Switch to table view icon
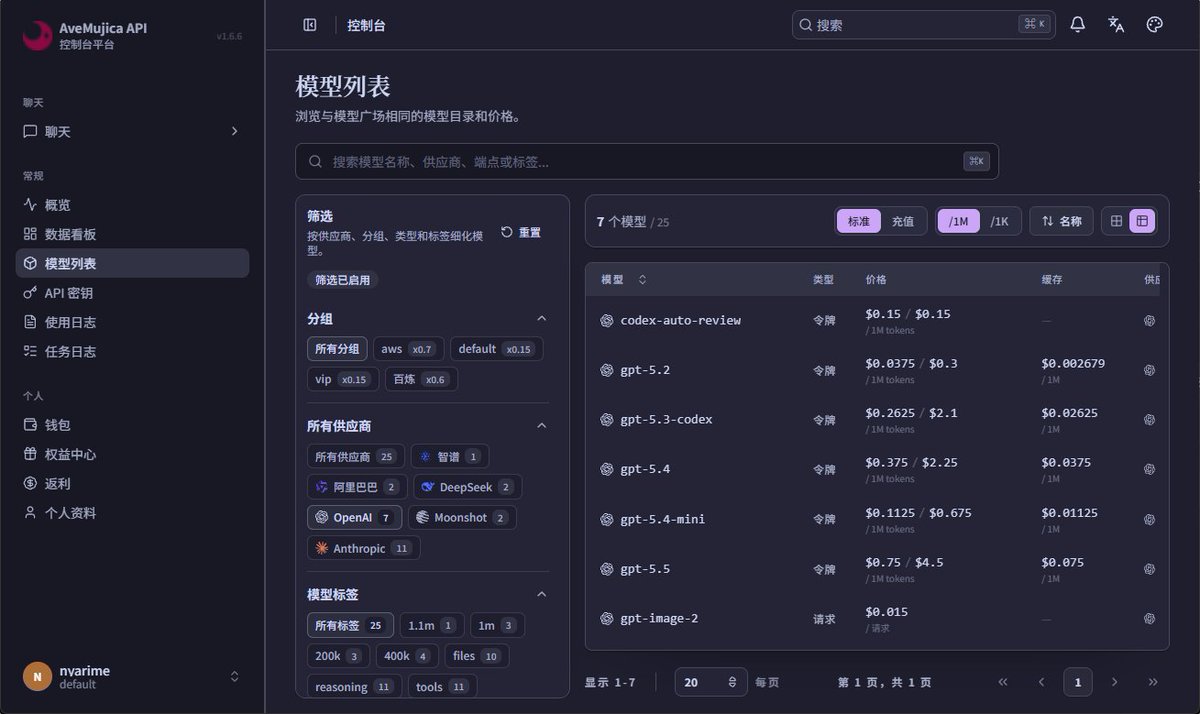 [x=1142, y=221]
